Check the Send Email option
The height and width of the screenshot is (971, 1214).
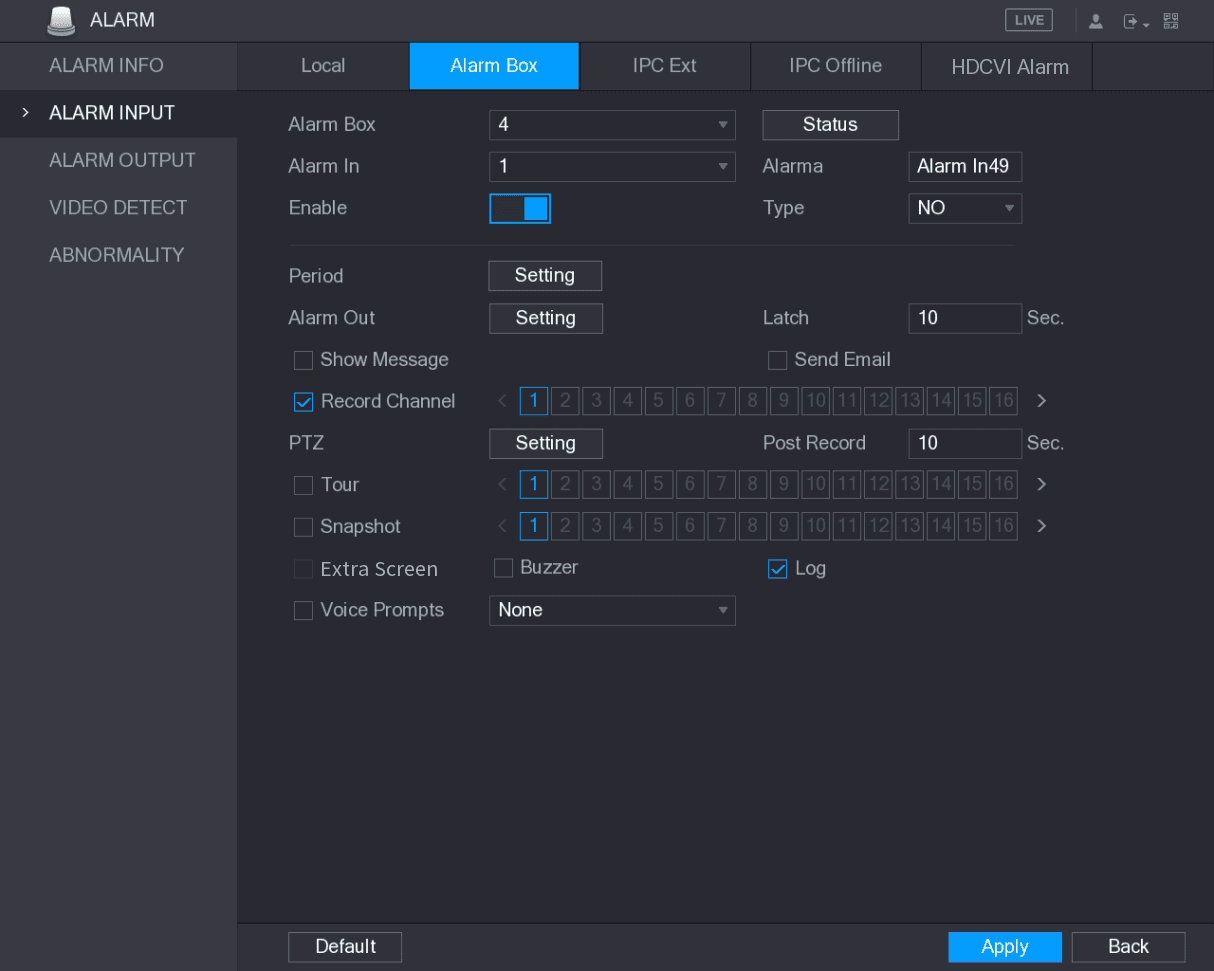coord(778,360)
